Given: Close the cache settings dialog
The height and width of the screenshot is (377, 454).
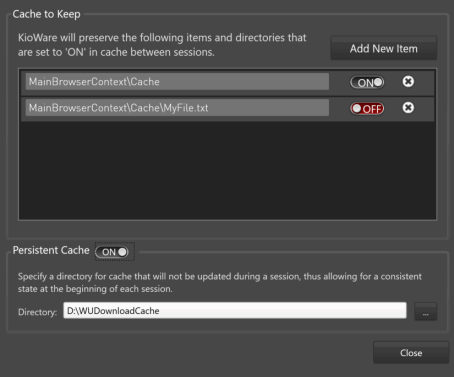Looking at the screenshot, I should [x=411, y=353].
